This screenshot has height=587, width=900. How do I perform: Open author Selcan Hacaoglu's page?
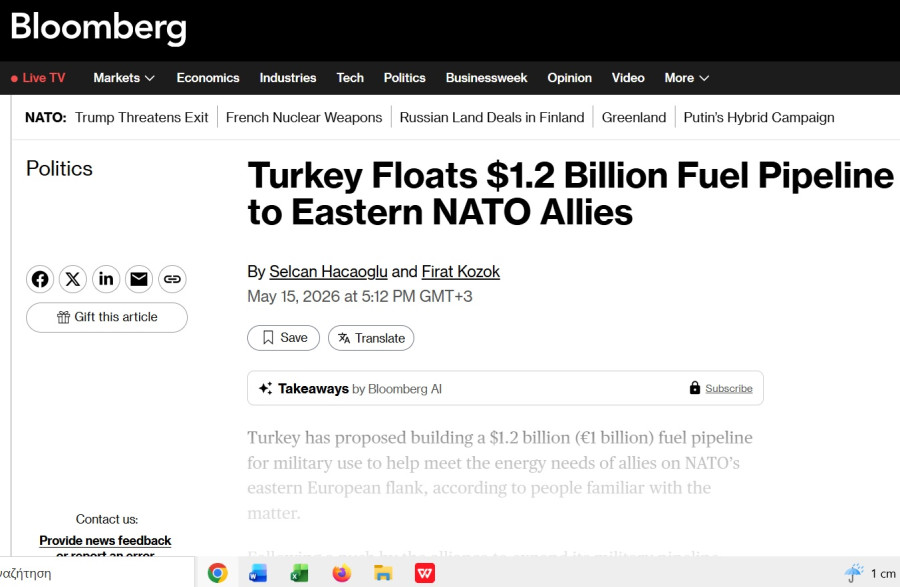click(328, 271)
